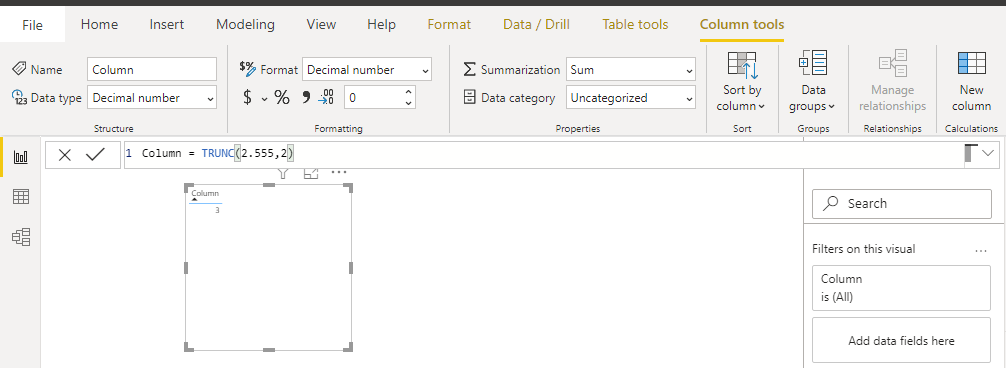Cancel the formula with X button
The width and height of the screenshot is (1006, 368).
click(65, 155)
